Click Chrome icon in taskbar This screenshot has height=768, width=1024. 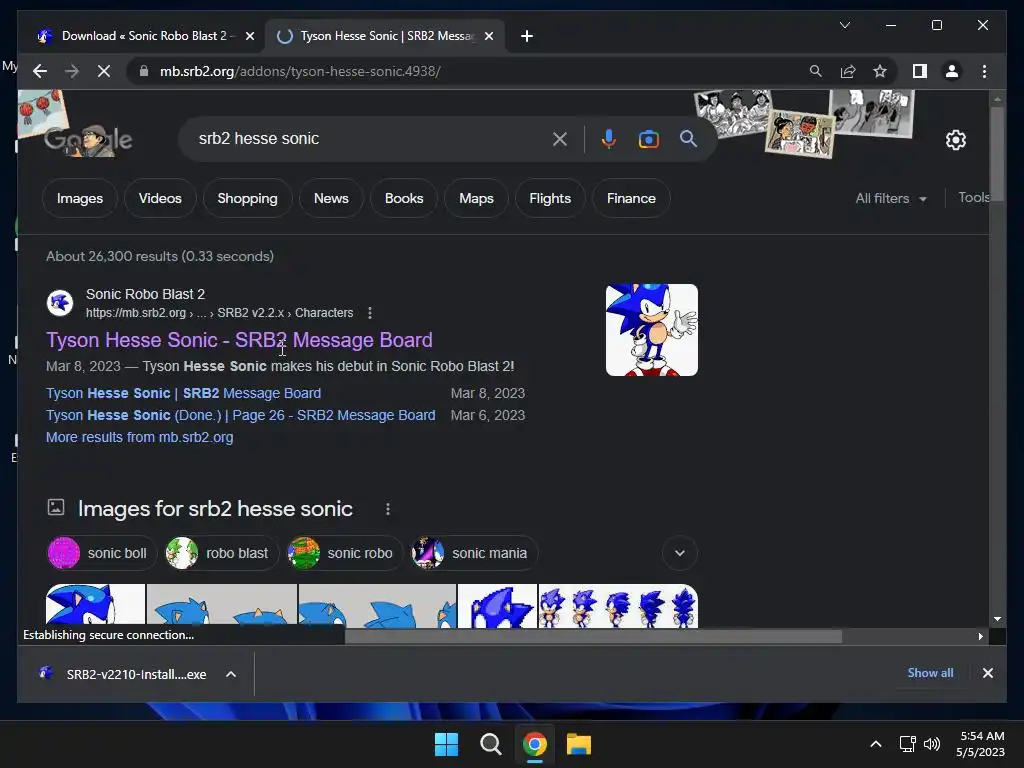click(534, 744)
